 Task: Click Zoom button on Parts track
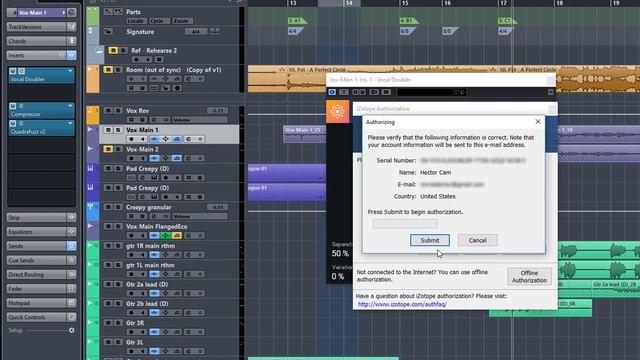(181, 21)
